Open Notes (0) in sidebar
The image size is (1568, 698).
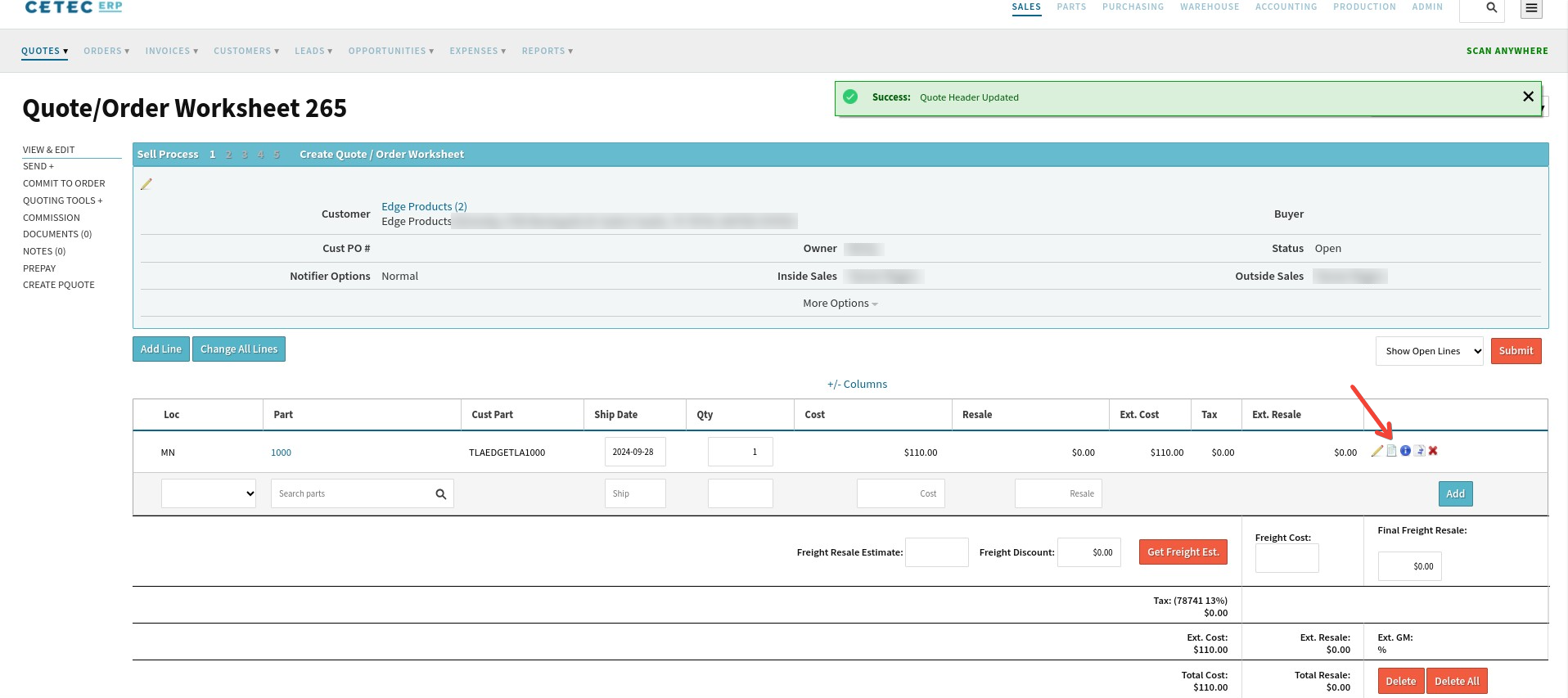click(x=44, y=251)
